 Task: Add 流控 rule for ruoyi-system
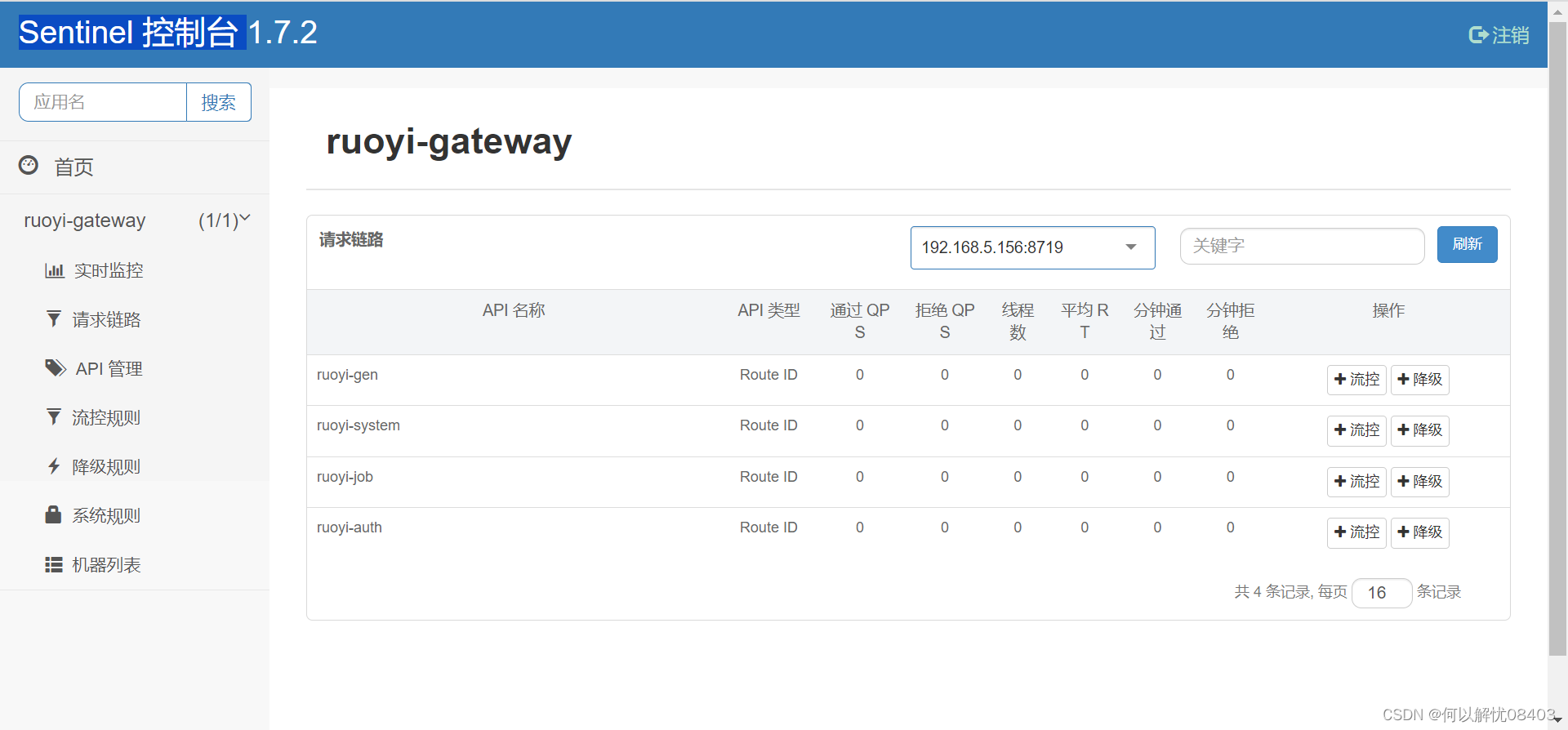pyautogui.click(x=1356, y=430)
